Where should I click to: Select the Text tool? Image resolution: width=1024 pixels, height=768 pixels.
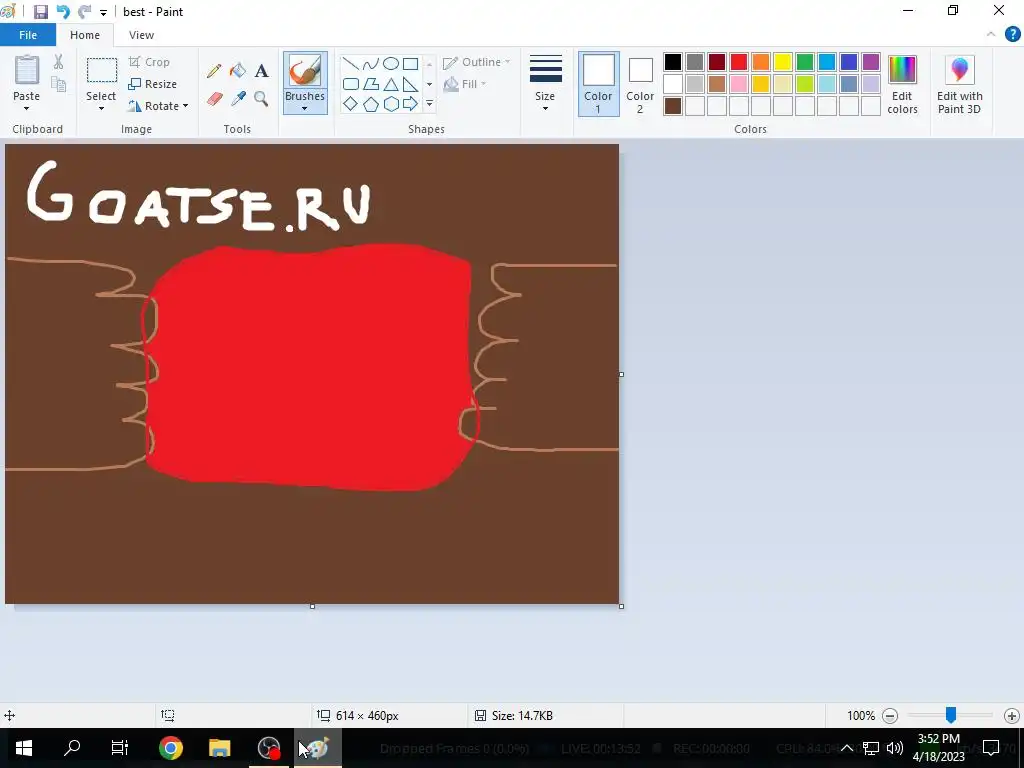(x=261, y=71)
